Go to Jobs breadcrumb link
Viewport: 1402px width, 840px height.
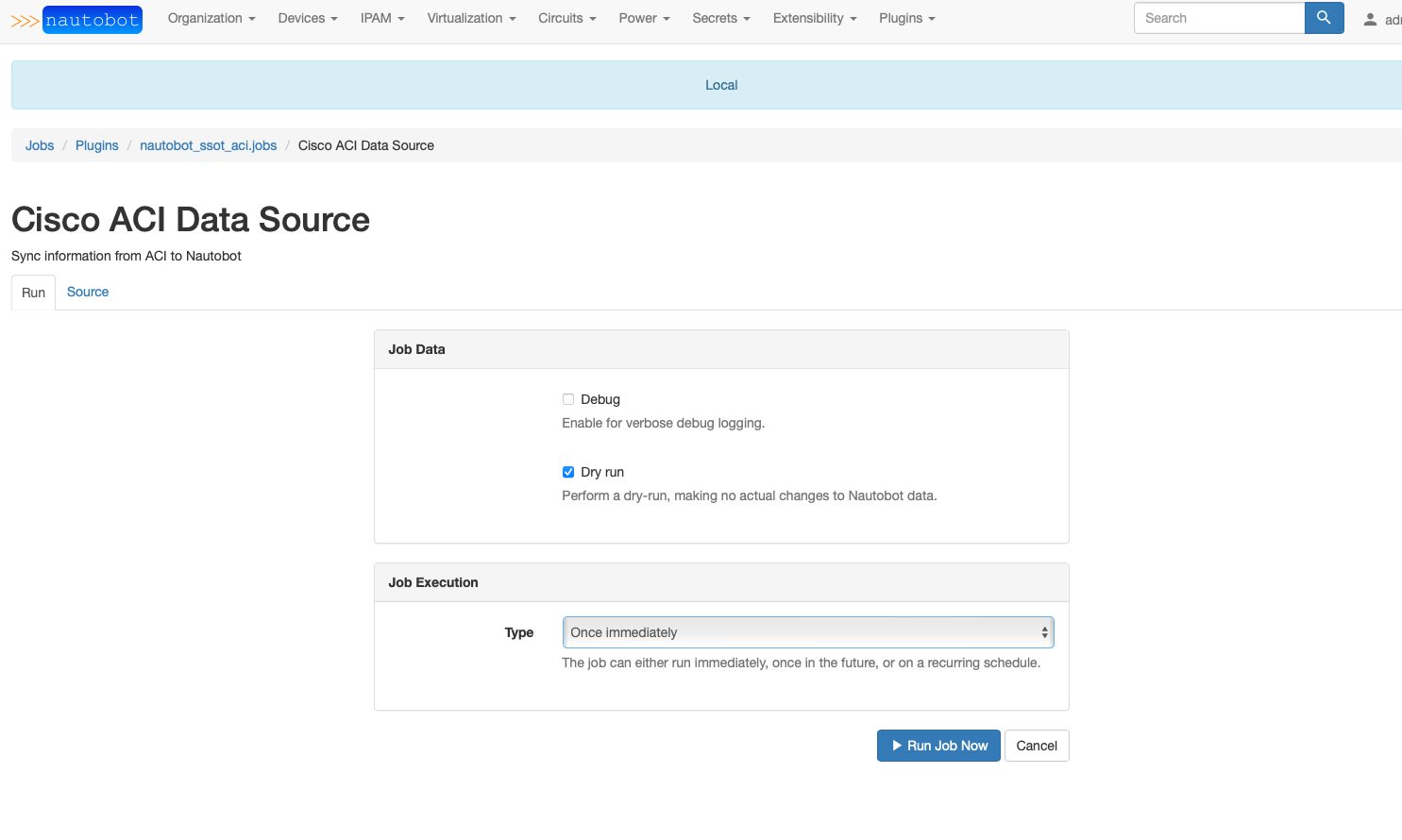click(40, 145)
